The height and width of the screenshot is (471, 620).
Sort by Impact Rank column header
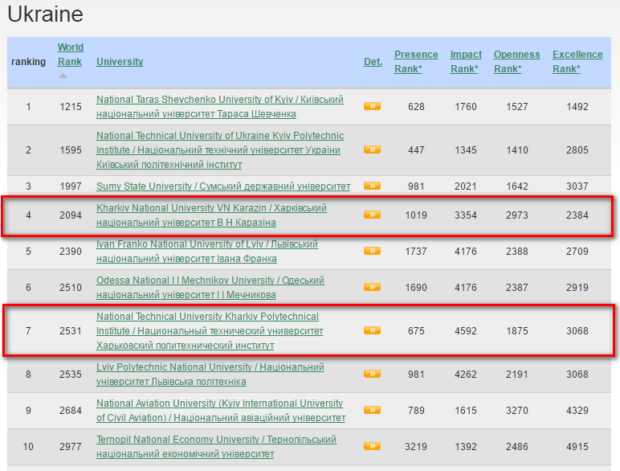(x=466, y=61)
